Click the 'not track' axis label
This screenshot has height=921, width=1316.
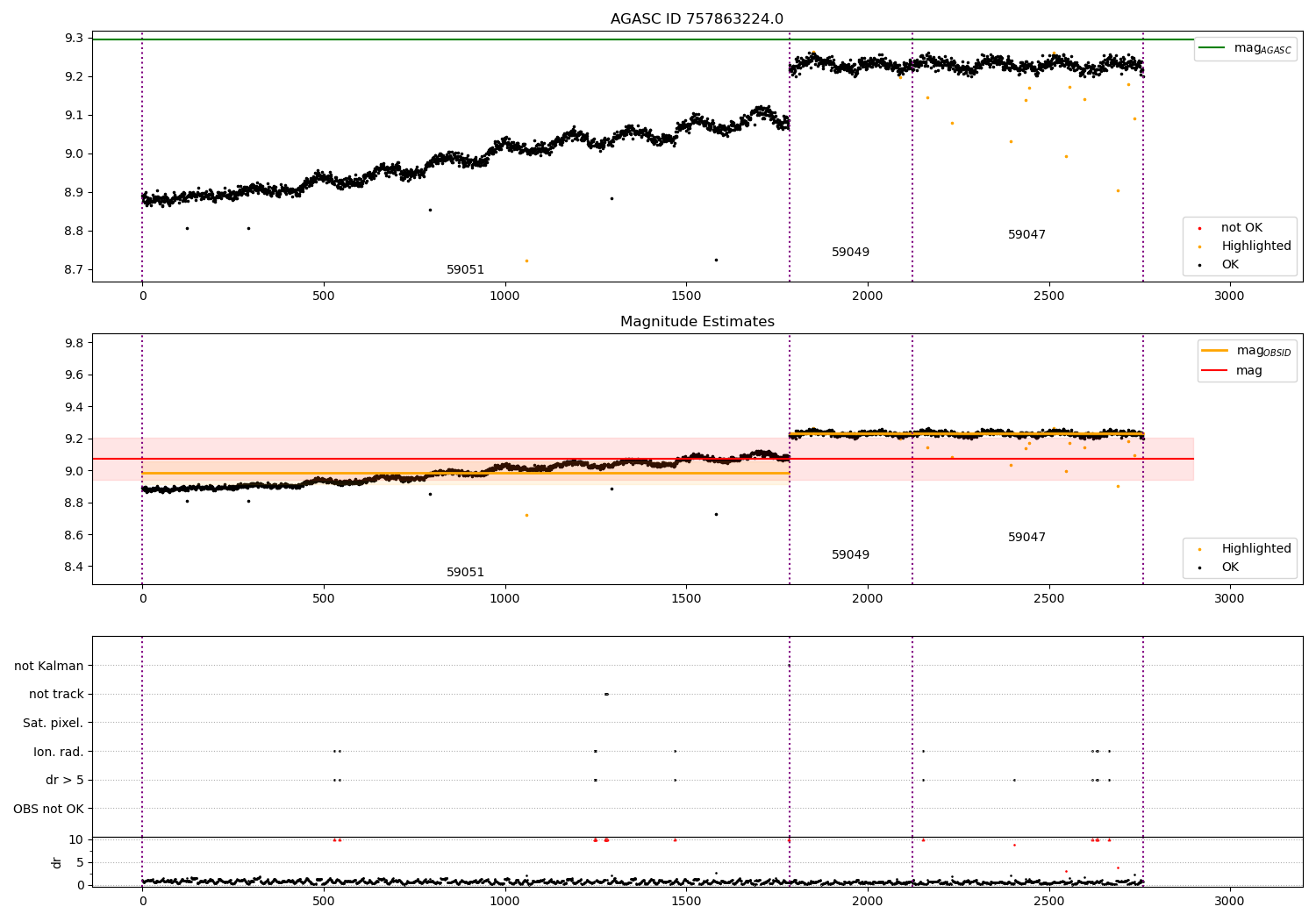tap(56, 695)
